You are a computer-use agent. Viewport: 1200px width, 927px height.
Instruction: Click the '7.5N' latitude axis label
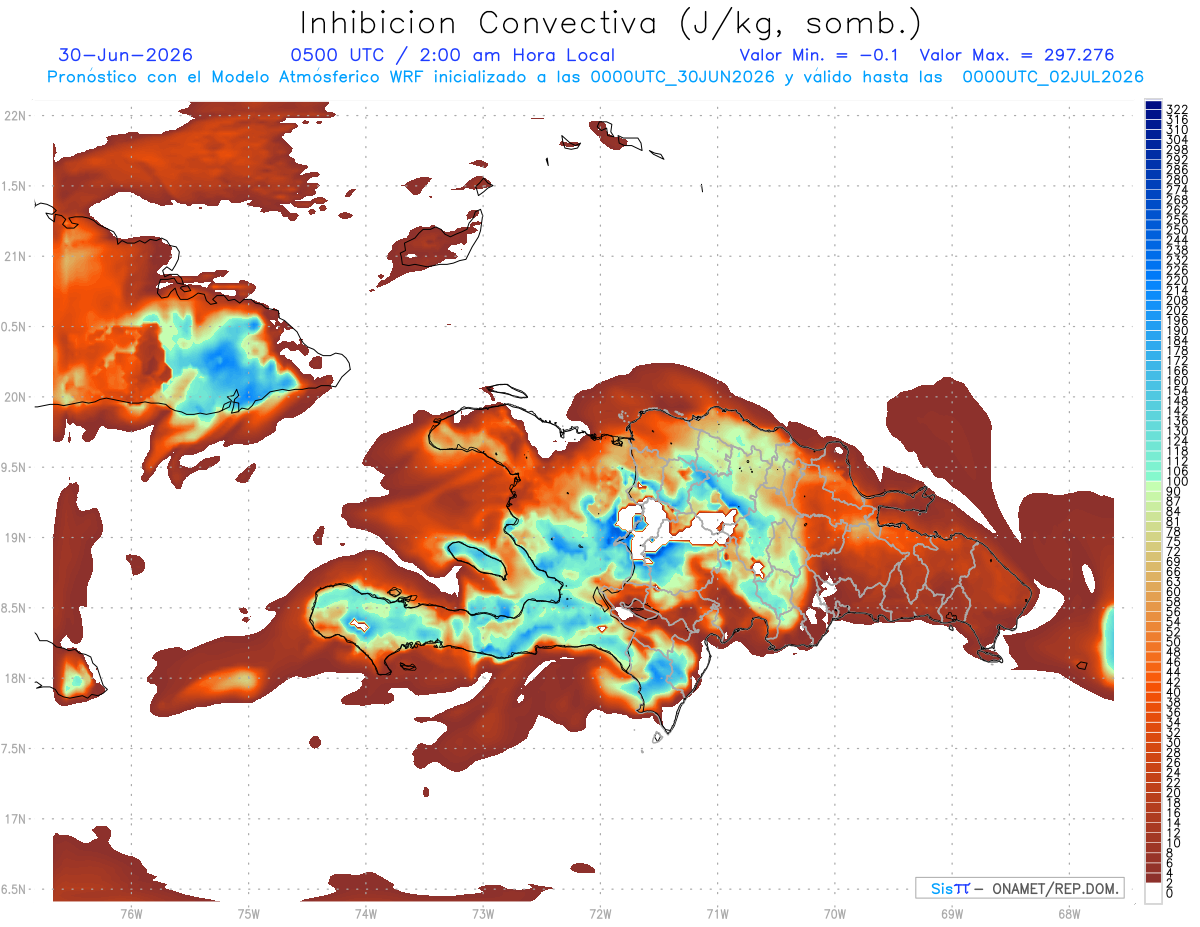click(x=14, y=749)
